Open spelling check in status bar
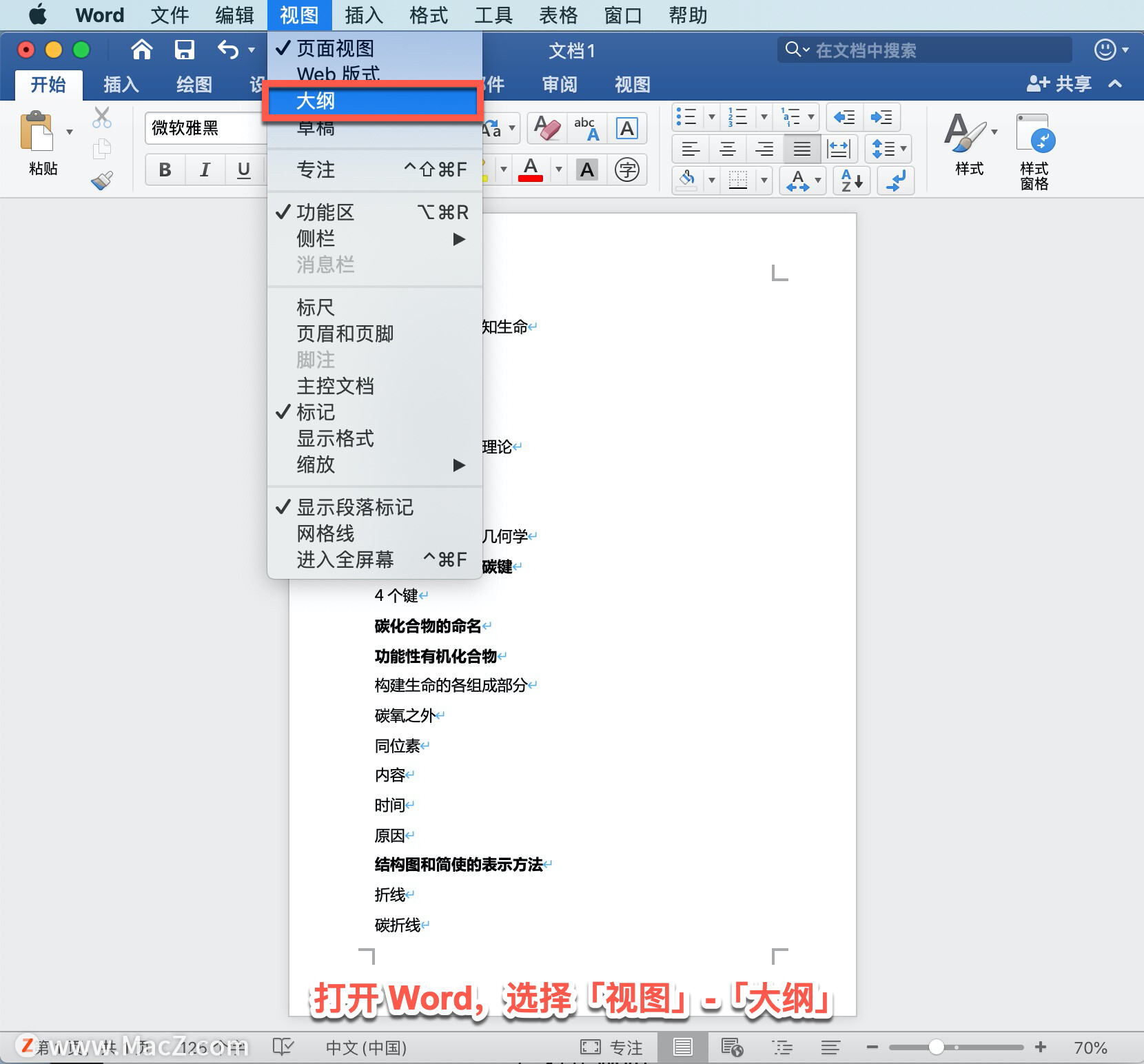This screenshot has height=1064, width=1144. pos(283,1047)
